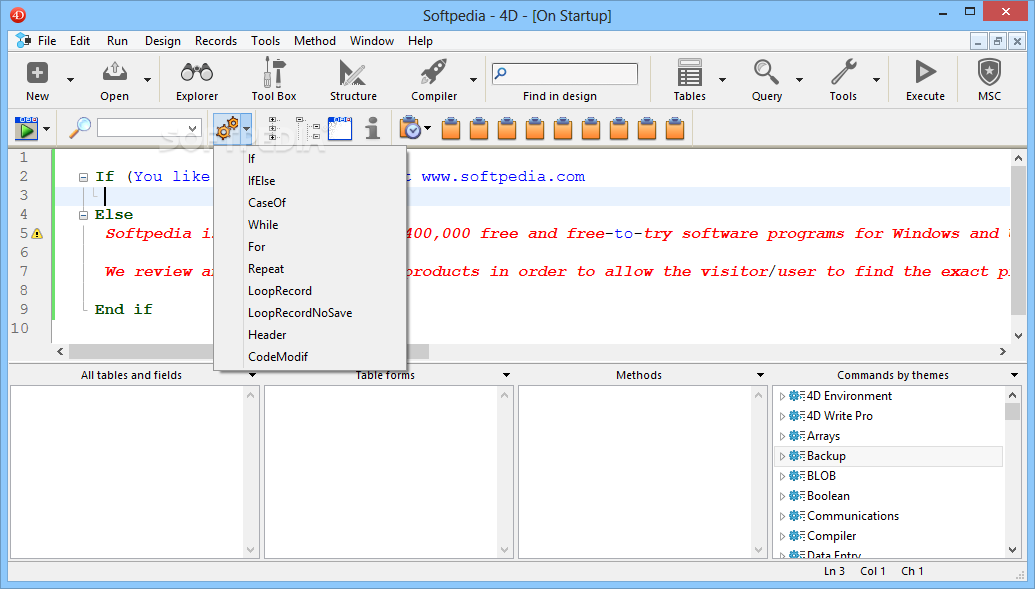Screen dimensions: 1035x589
Task: Open the Help menu
Action: tap(420, 41)
